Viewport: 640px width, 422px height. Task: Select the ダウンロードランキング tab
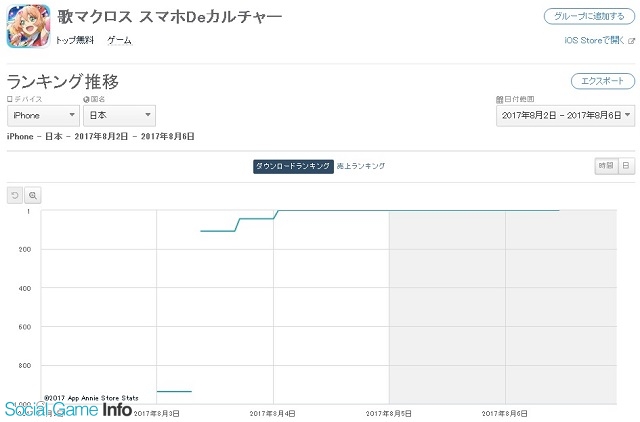[x=293, y=166]
